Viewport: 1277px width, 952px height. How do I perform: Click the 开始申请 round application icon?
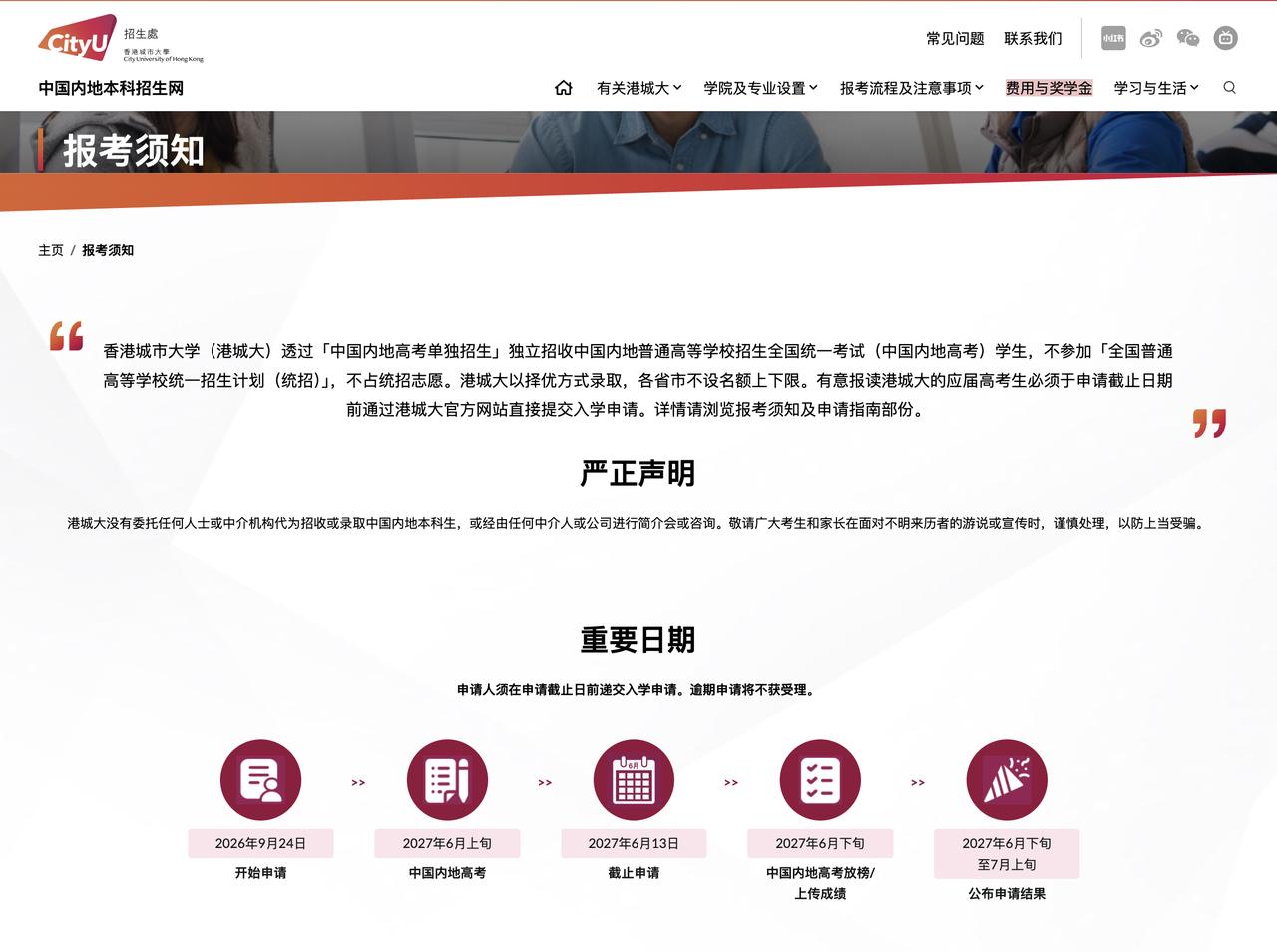point(260,780)
